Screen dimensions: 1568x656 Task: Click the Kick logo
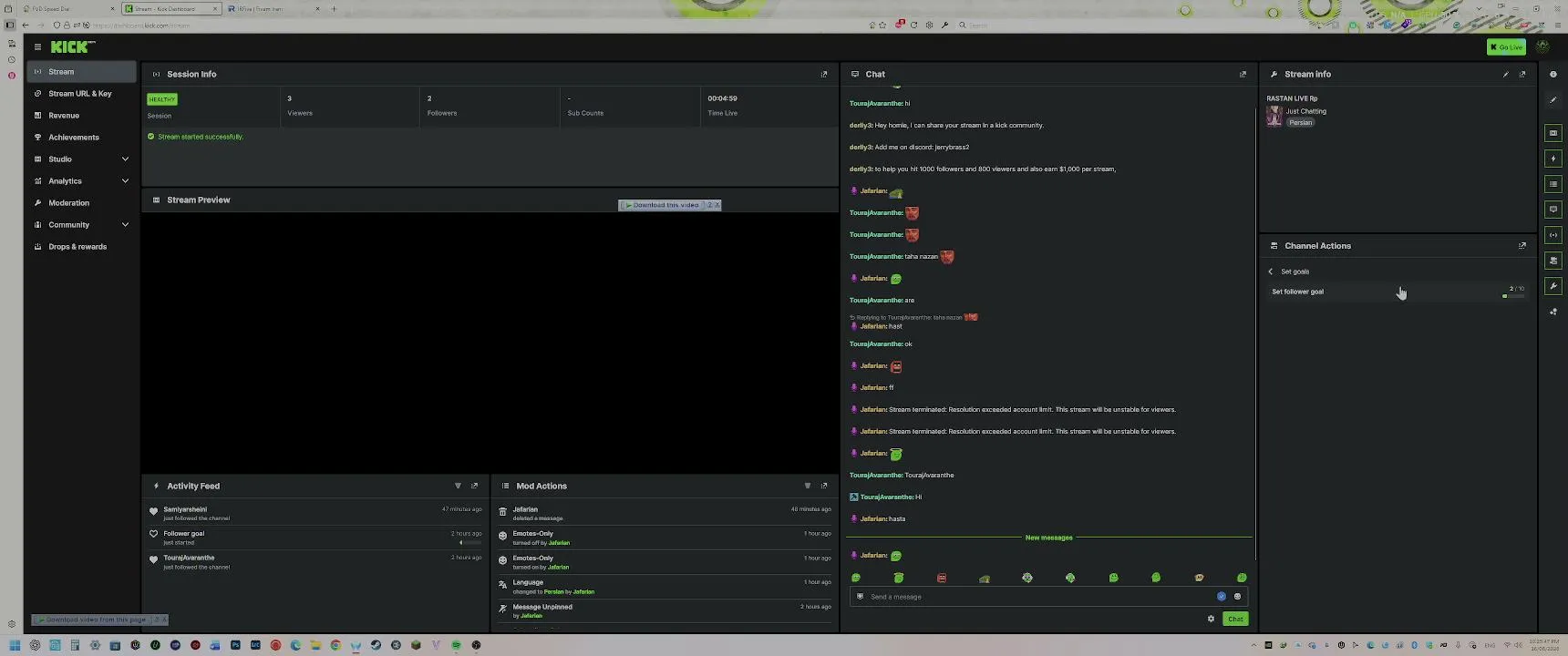point(72,46)
